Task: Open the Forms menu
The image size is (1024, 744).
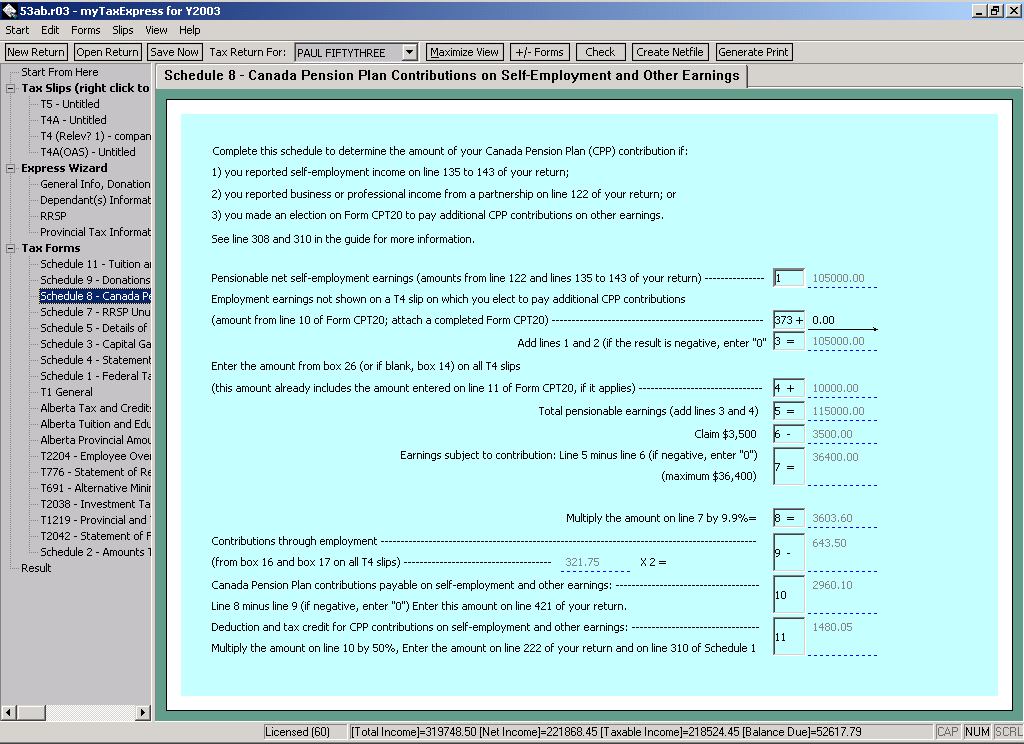Action: [86, 30]
